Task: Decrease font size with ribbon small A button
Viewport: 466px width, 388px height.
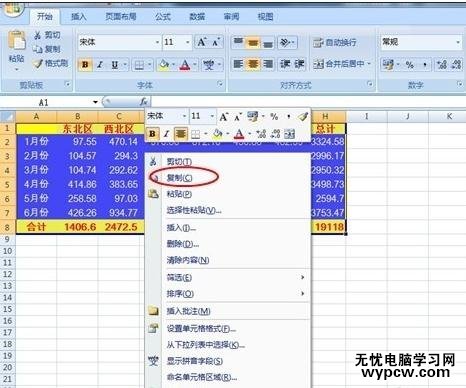Action: point(216,42)
